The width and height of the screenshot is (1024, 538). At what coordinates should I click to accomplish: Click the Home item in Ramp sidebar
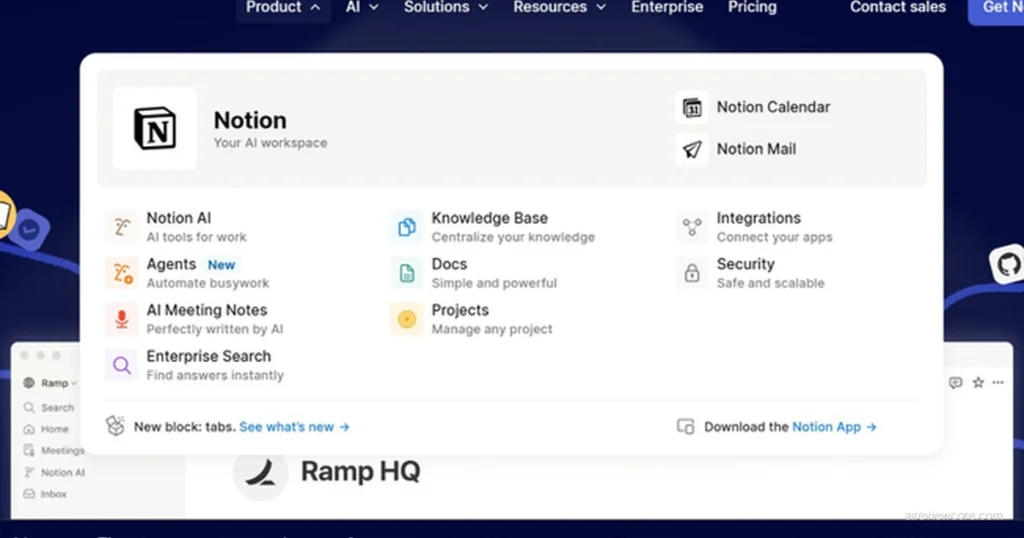tap(46, 429)
